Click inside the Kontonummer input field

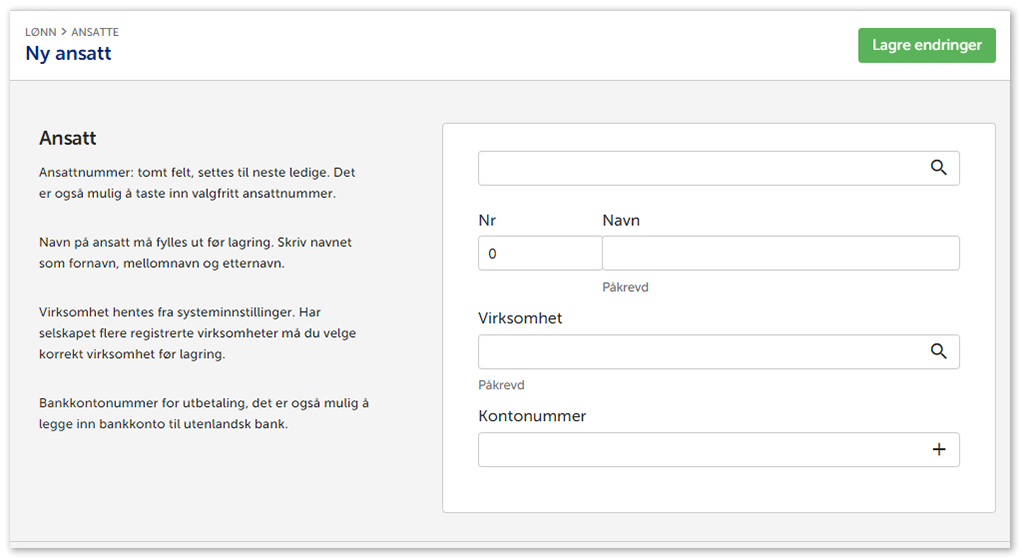click(x=700, y=450)
